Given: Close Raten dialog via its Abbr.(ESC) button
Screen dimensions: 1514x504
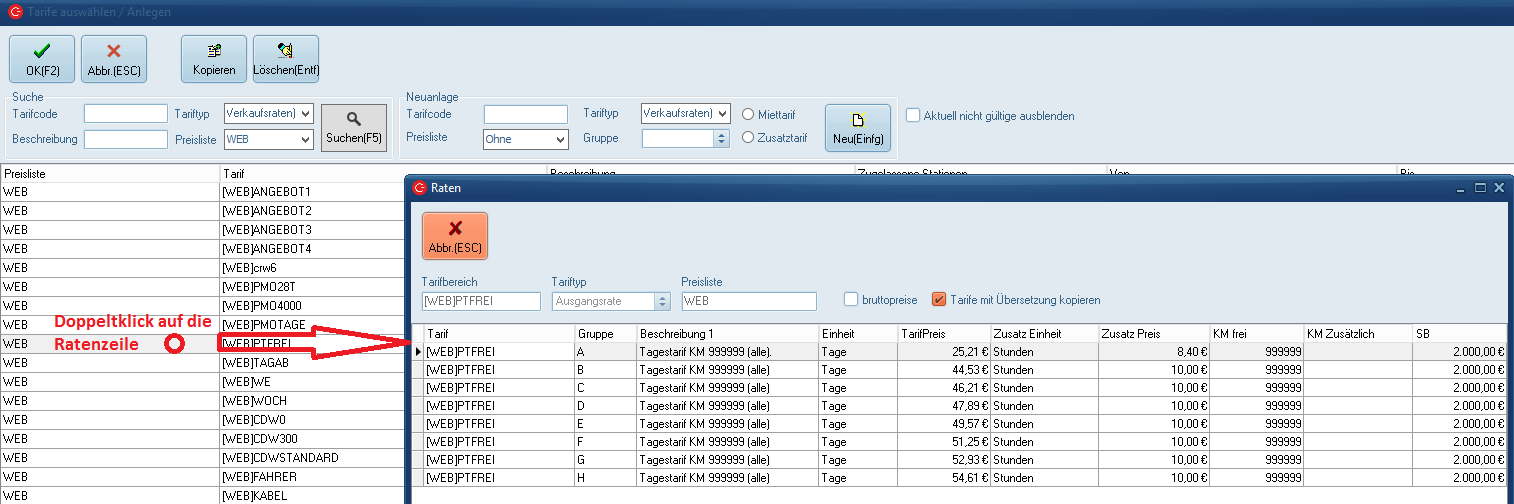Looking at the screenshot, I should (455, 236).
